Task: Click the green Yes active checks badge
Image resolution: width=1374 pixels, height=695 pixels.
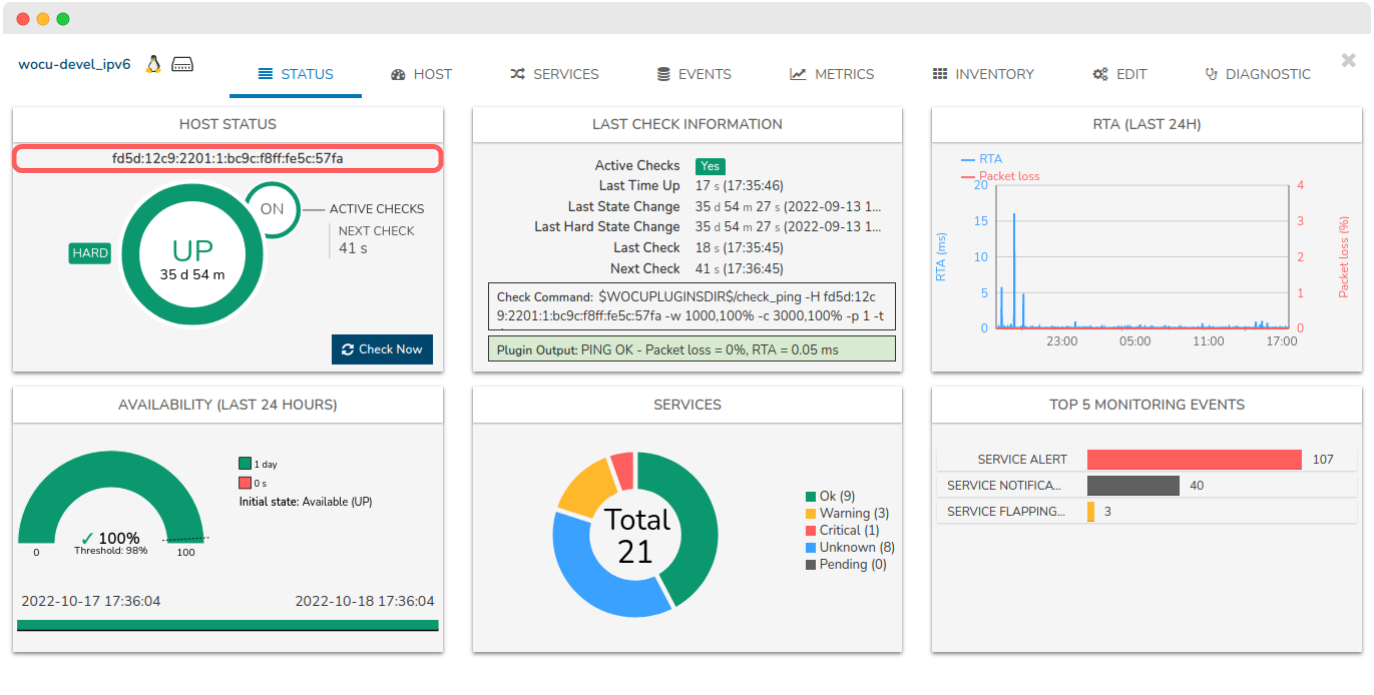Action: coord(710,166)
